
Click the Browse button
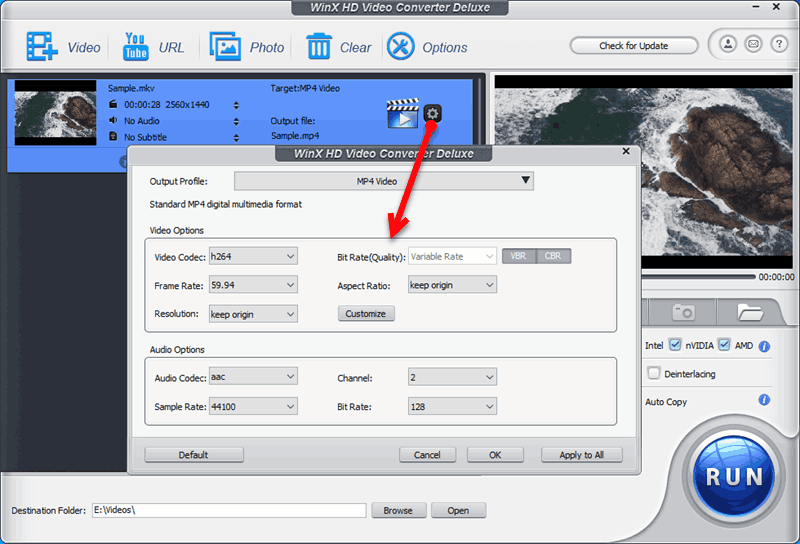click(x=398, y=510)
